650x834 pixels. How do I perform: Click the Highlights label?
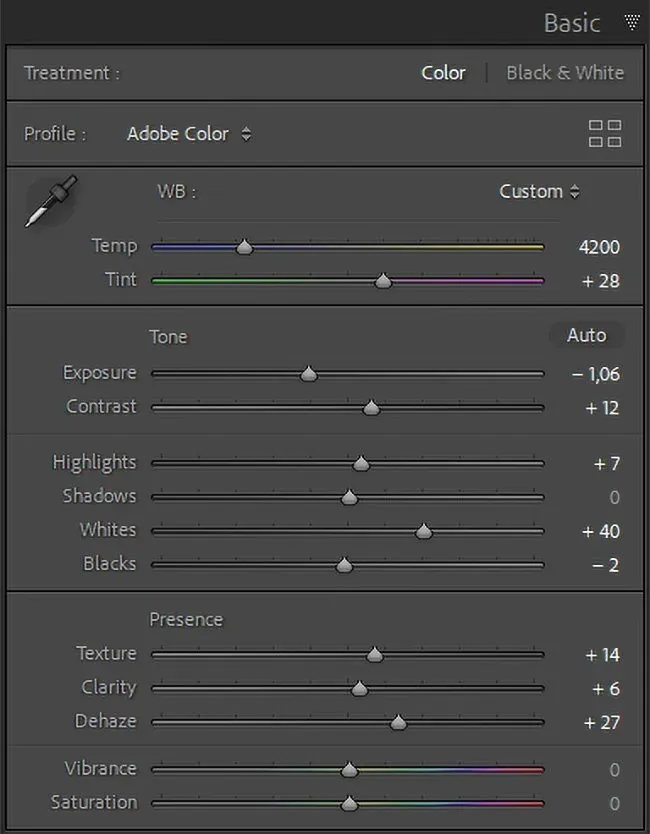(x=94, y=462)
